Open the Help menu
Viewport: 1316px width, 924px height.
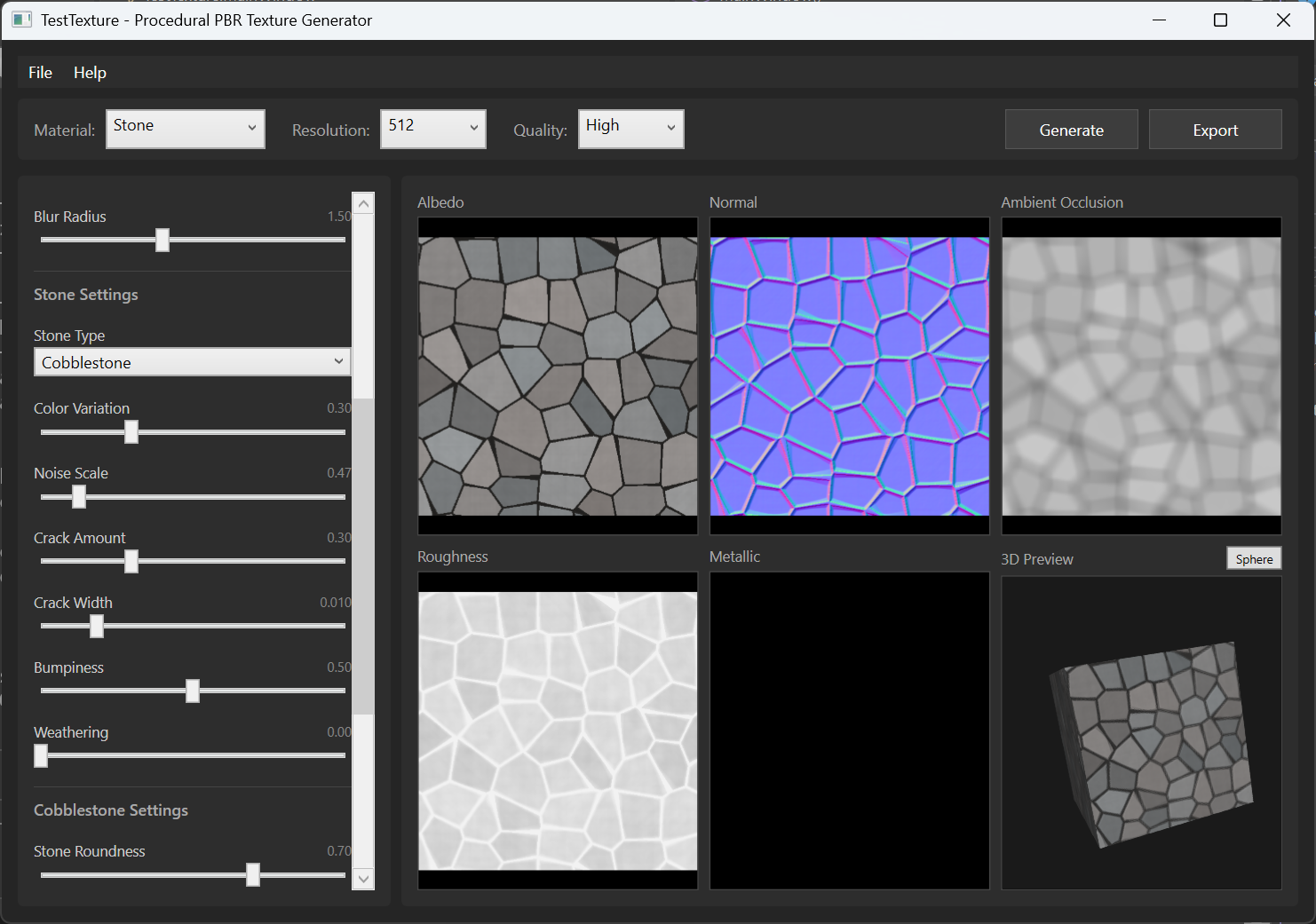point(90,73)
